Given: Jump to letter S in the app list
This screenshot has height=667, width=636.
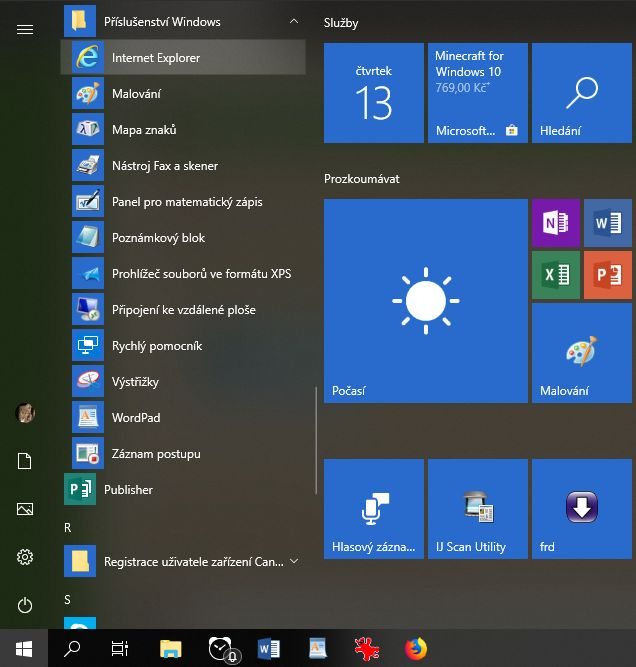Looking at the screenshot, I should point(67,600).
